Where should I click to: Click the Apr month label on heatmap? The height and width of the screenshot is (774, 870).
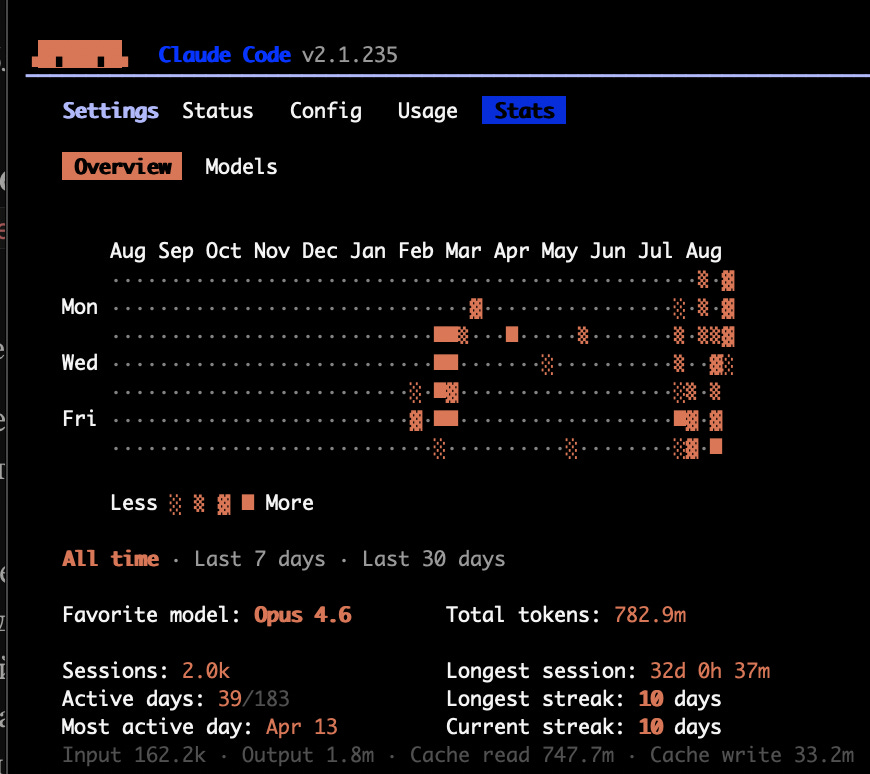coord(511,251)
